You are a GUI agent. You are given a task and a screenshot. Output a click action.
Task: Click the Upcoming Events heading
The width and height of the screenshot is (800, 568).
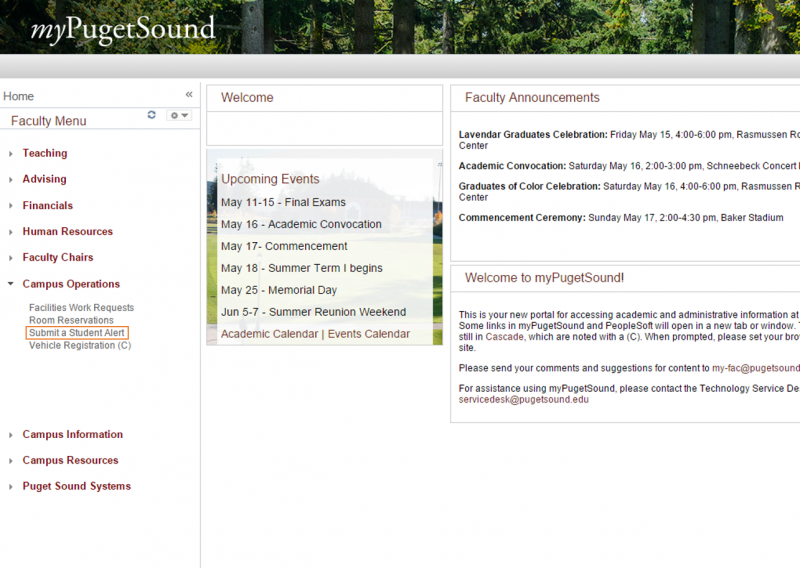pos(270,179)
